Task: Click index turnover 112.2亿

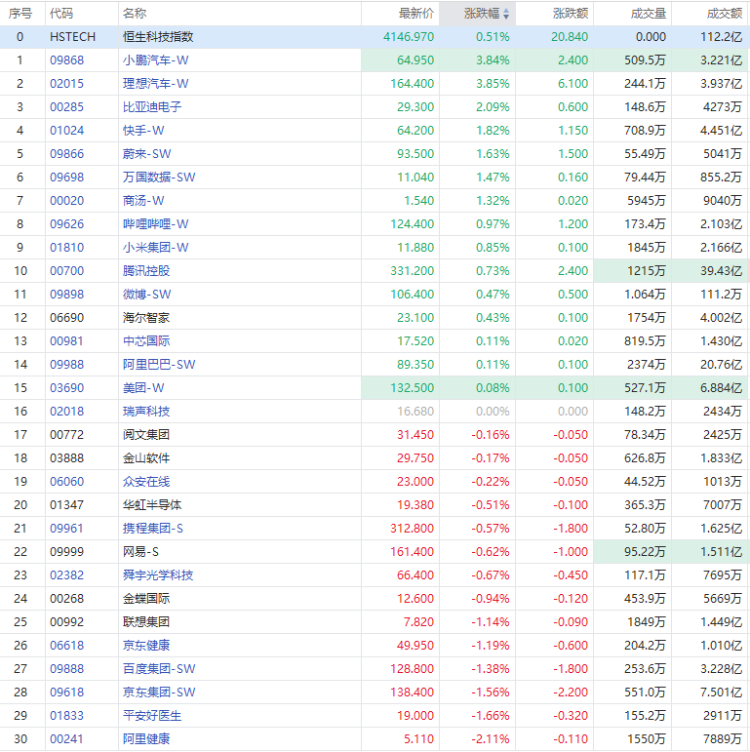Action: coord(721,37)
